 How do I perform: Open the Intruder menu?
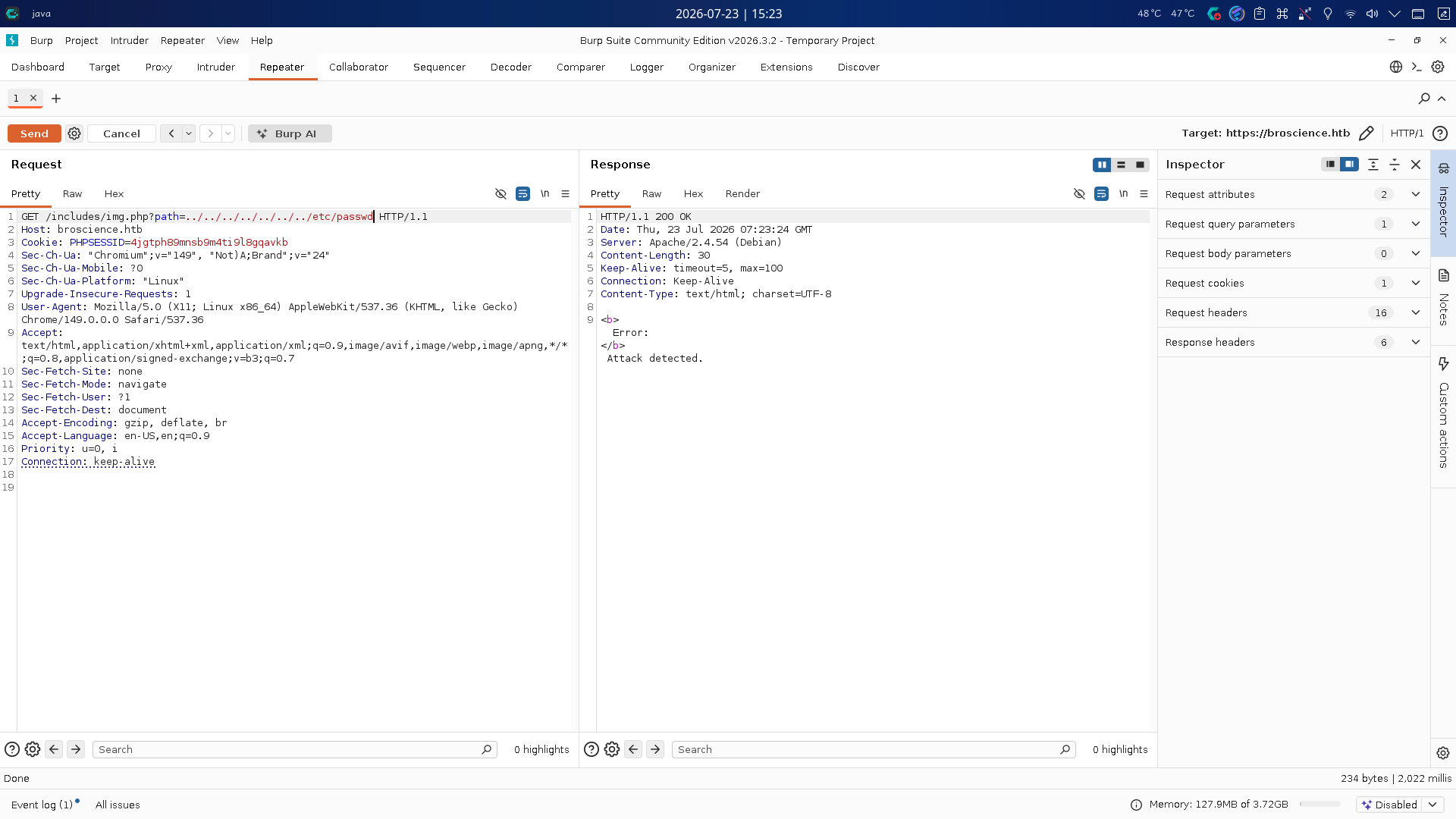pos(129,41)
